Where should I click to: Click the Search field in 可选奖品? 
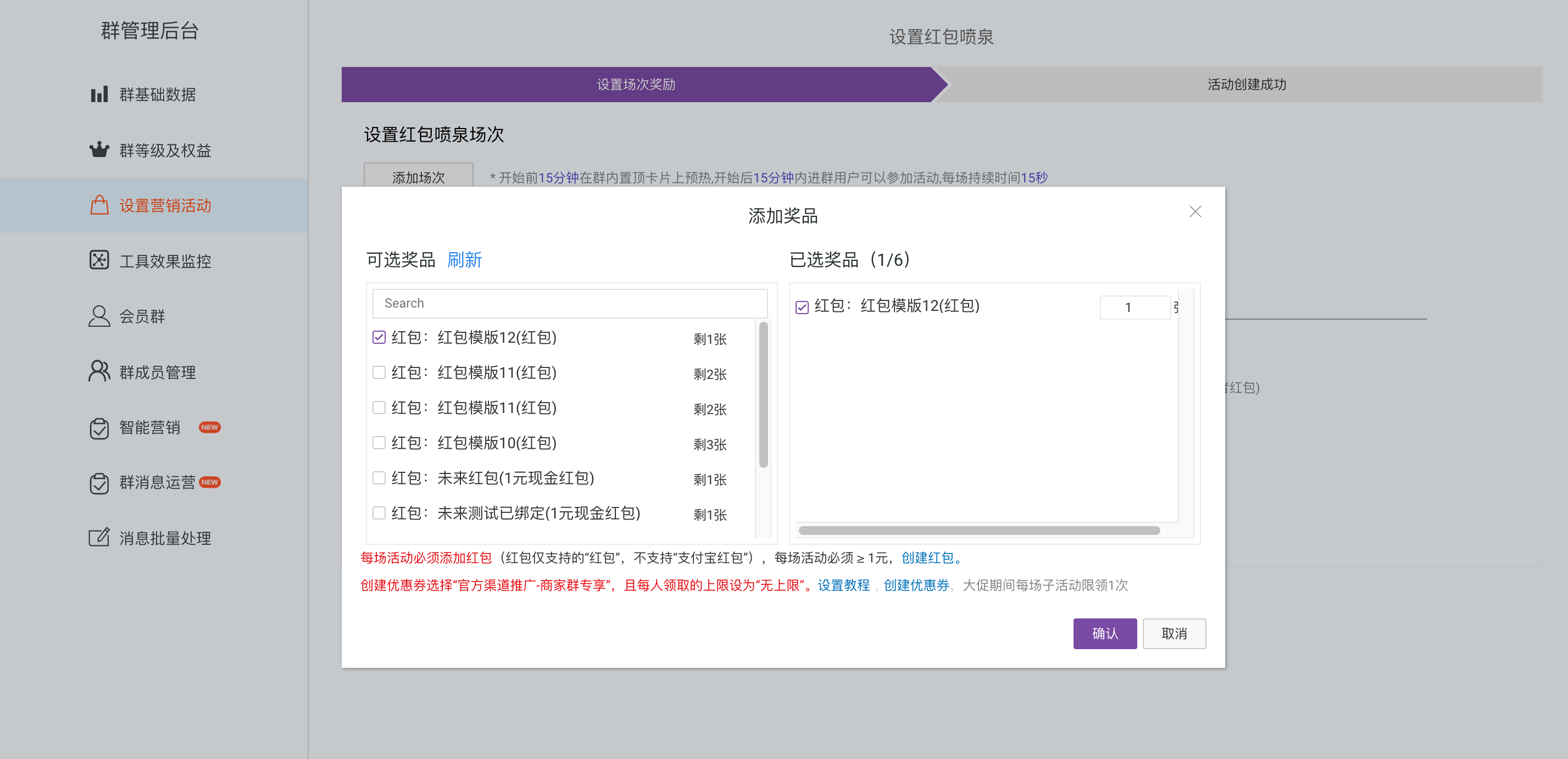(x=570, y=303)
